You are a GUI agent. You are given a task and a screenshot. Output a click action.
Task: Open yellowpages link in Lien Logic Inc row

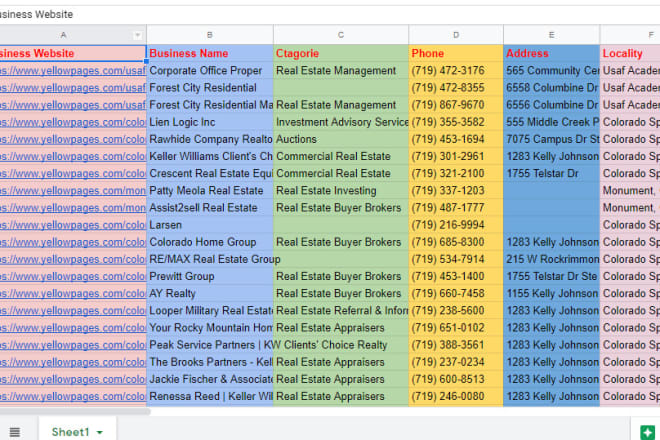73,122
